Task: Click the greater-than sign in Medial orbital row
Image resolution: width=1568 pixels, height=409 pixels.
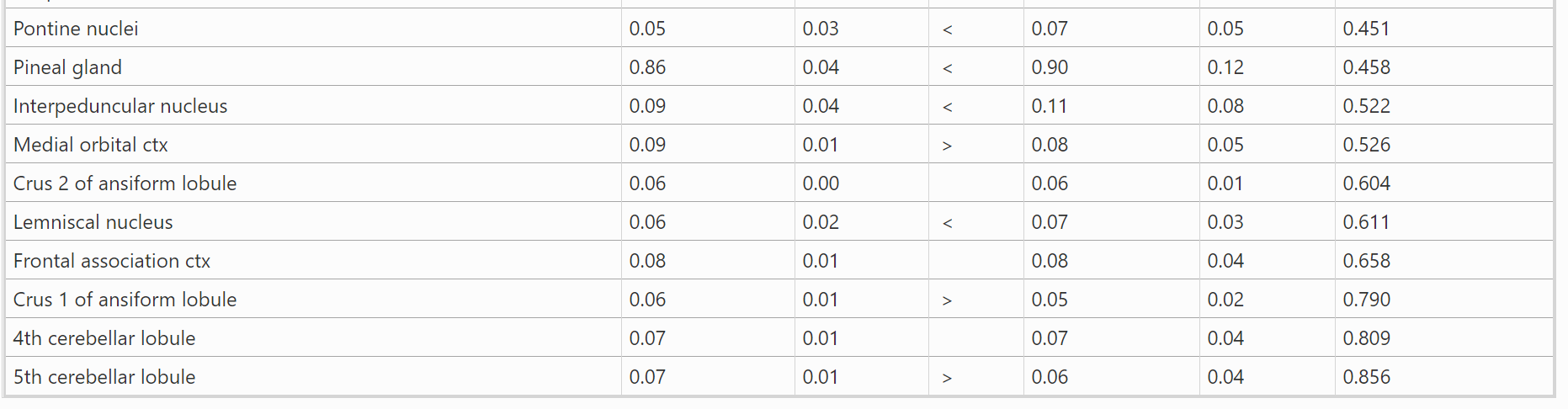Action: [x=947, y=146]
